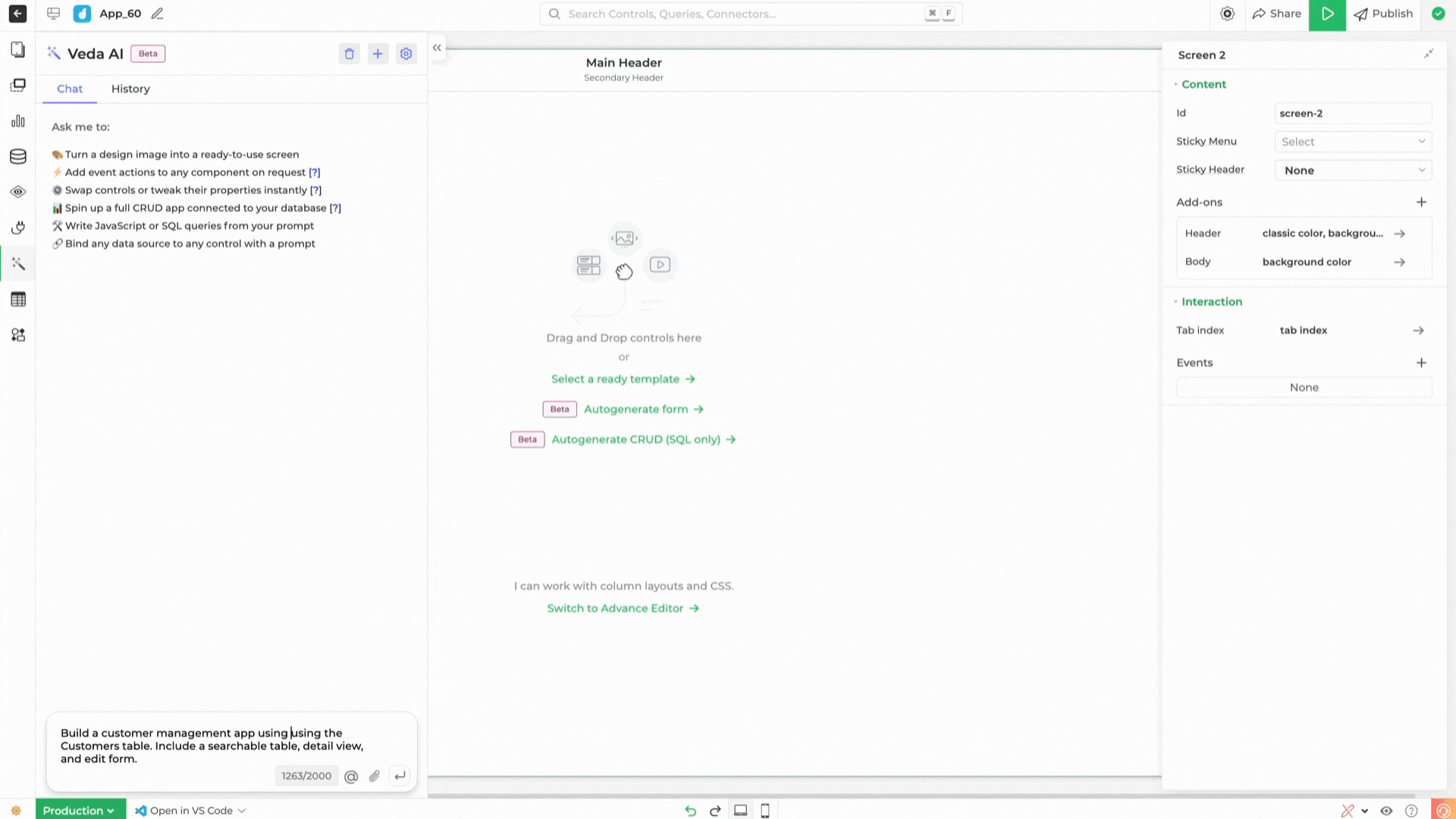1456x819 pixels.
Task: Start a new chat with the plus icon
Action: click(378, 53)
